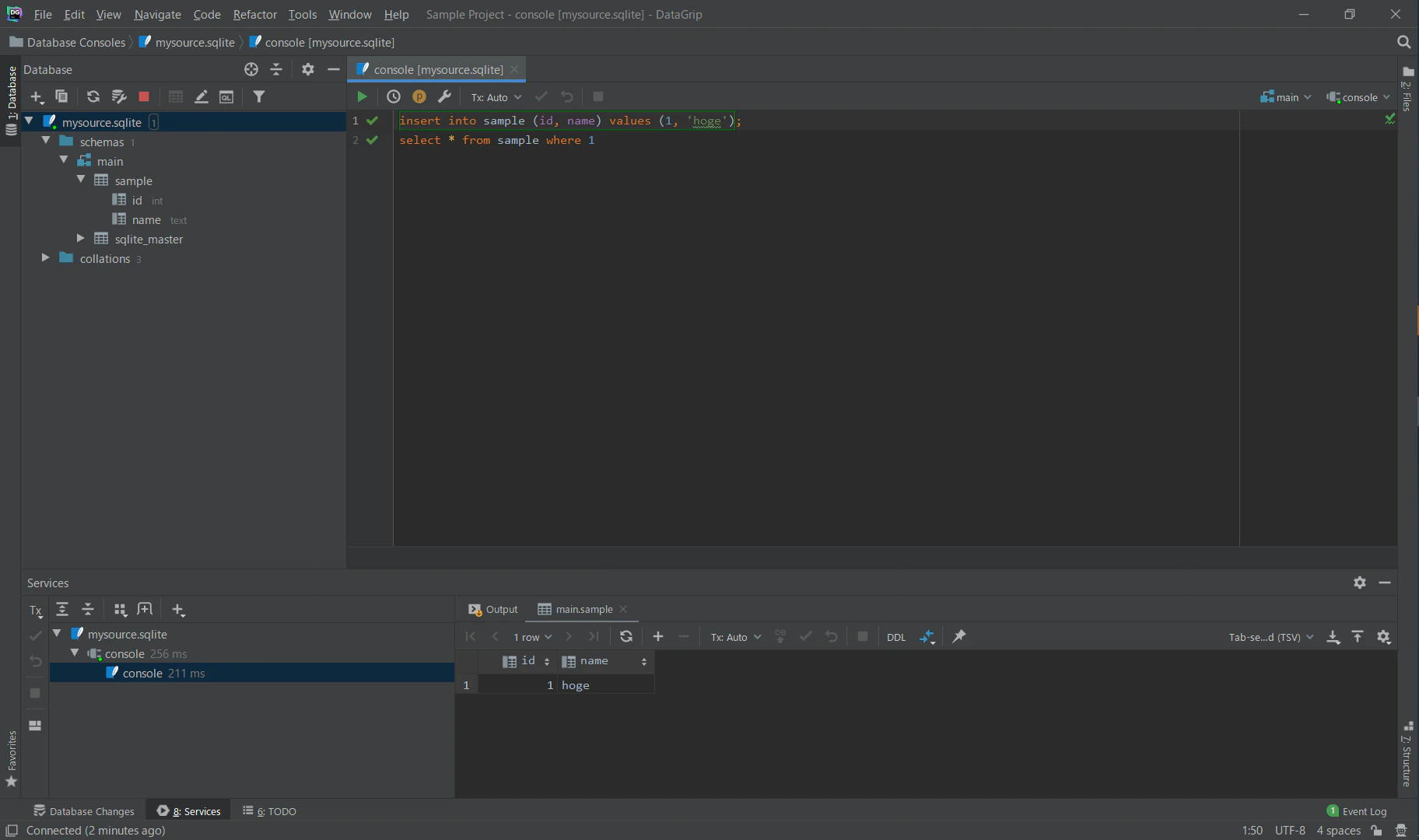Open the Tab-separated (TSV) extractor dropdown
The width and height of the screenshot is (1419, 840).
click(1271, 637)
